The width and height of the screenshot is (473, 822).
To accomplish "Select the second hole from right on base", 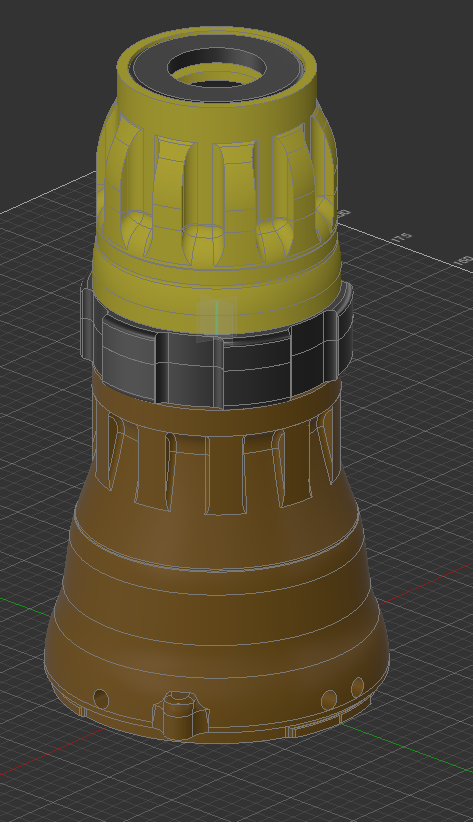I will [329, 699].
